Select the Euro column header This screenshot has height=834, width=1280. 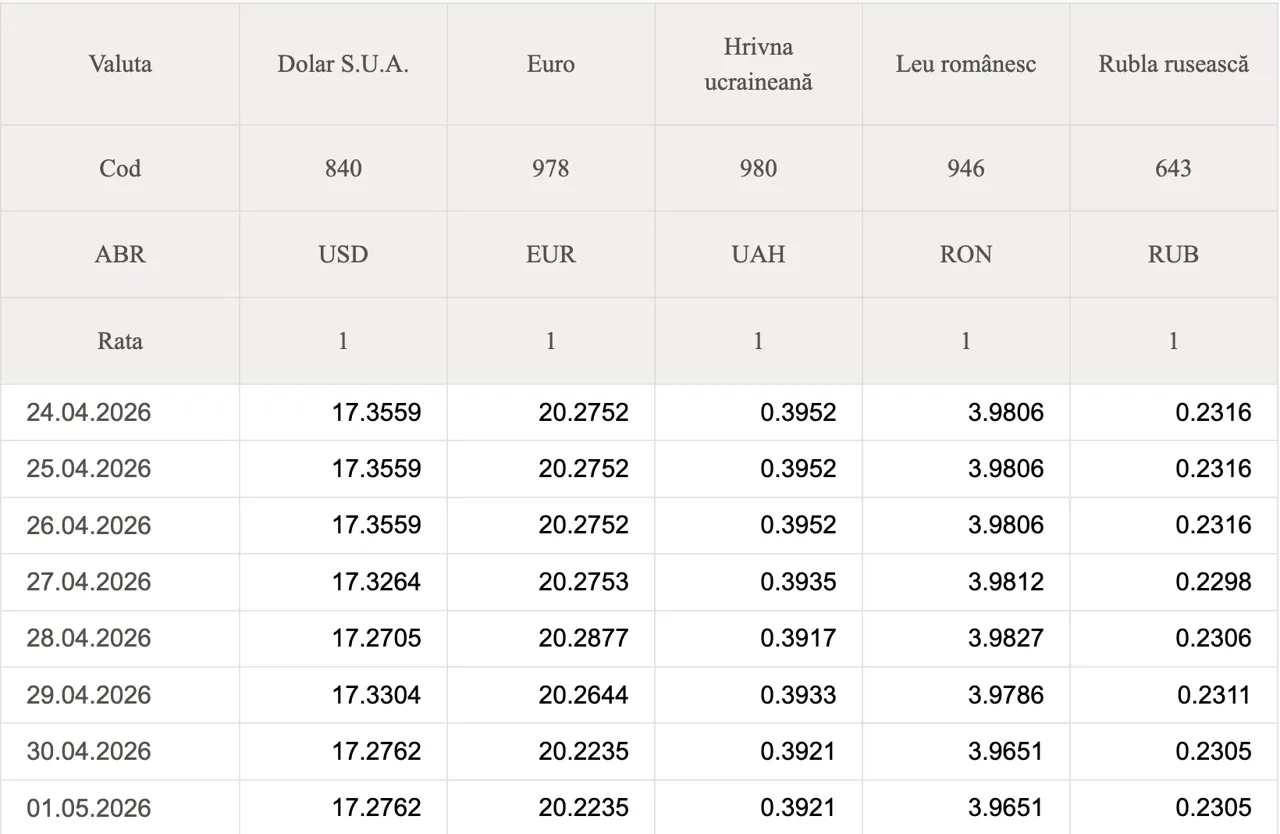click(551, 64)
